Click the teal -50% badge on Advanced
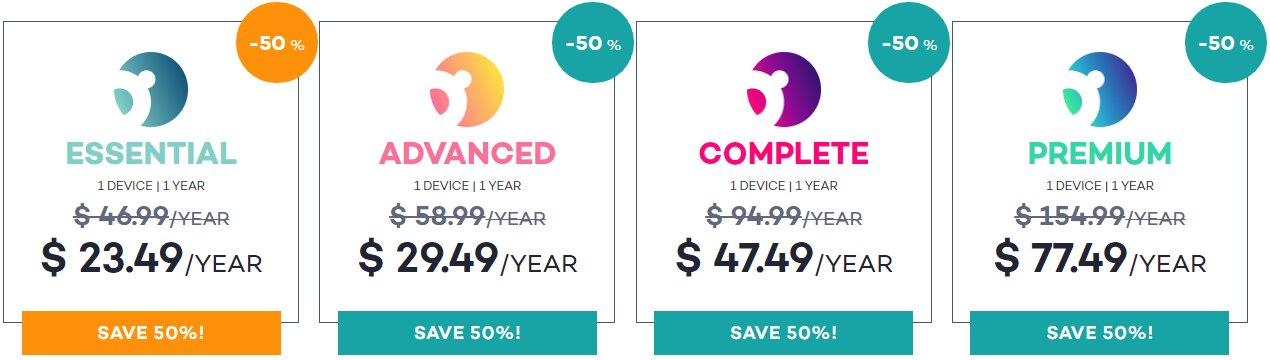Screen dimensions: 1270x360 [593, 44]
